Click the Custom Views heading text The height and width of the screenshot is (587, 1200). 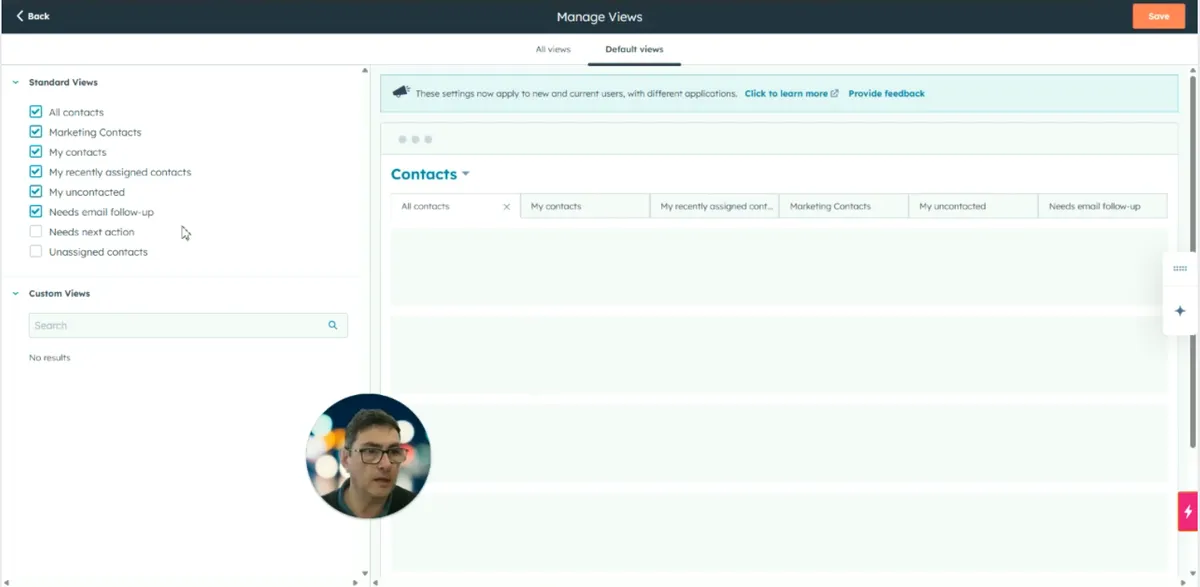[59, 294]
